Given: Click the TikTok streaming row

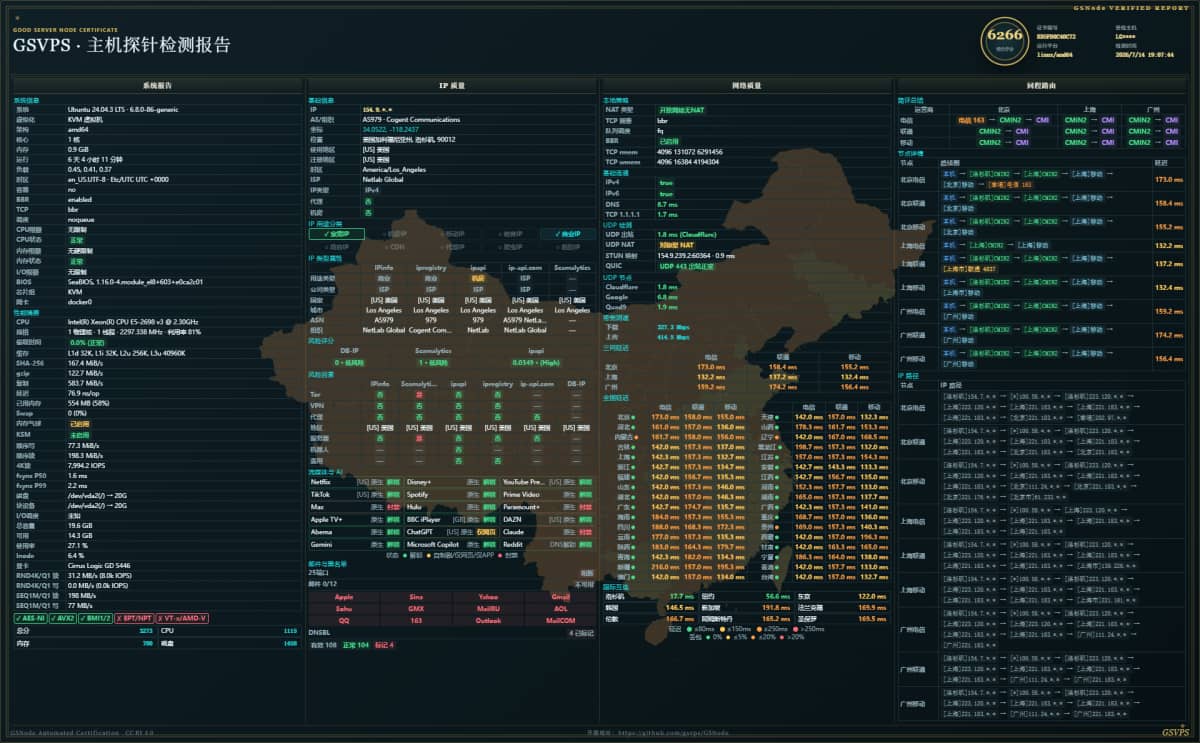Looking at the screenshot, I should point(354,494).
